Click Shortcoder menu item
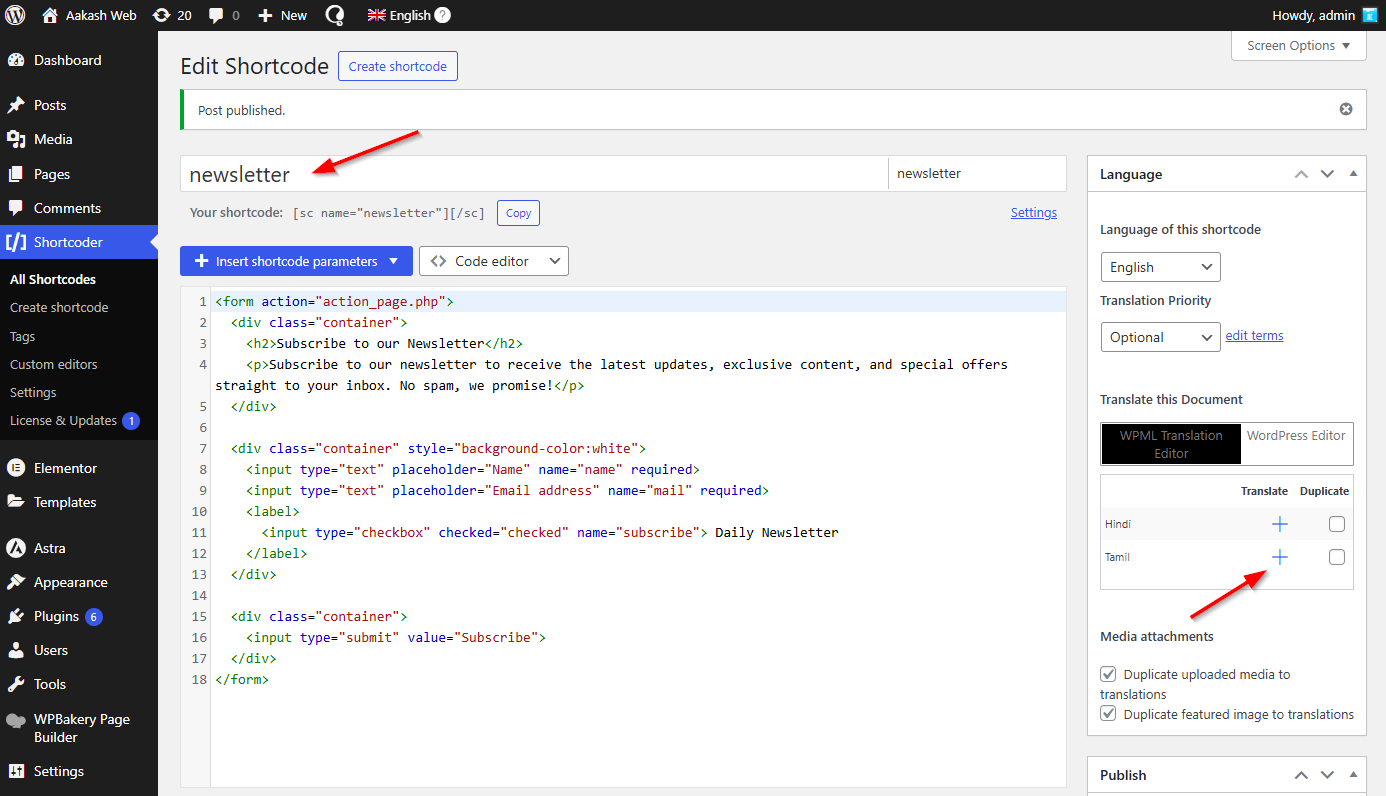1386x796 pixels. [x=79, y=242]
